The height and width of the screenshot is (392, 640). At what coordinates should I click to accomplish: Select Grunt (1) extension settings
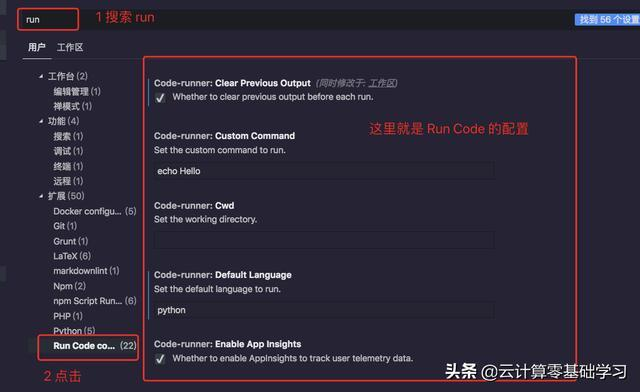pyautogui.click(x=71, y=241)
